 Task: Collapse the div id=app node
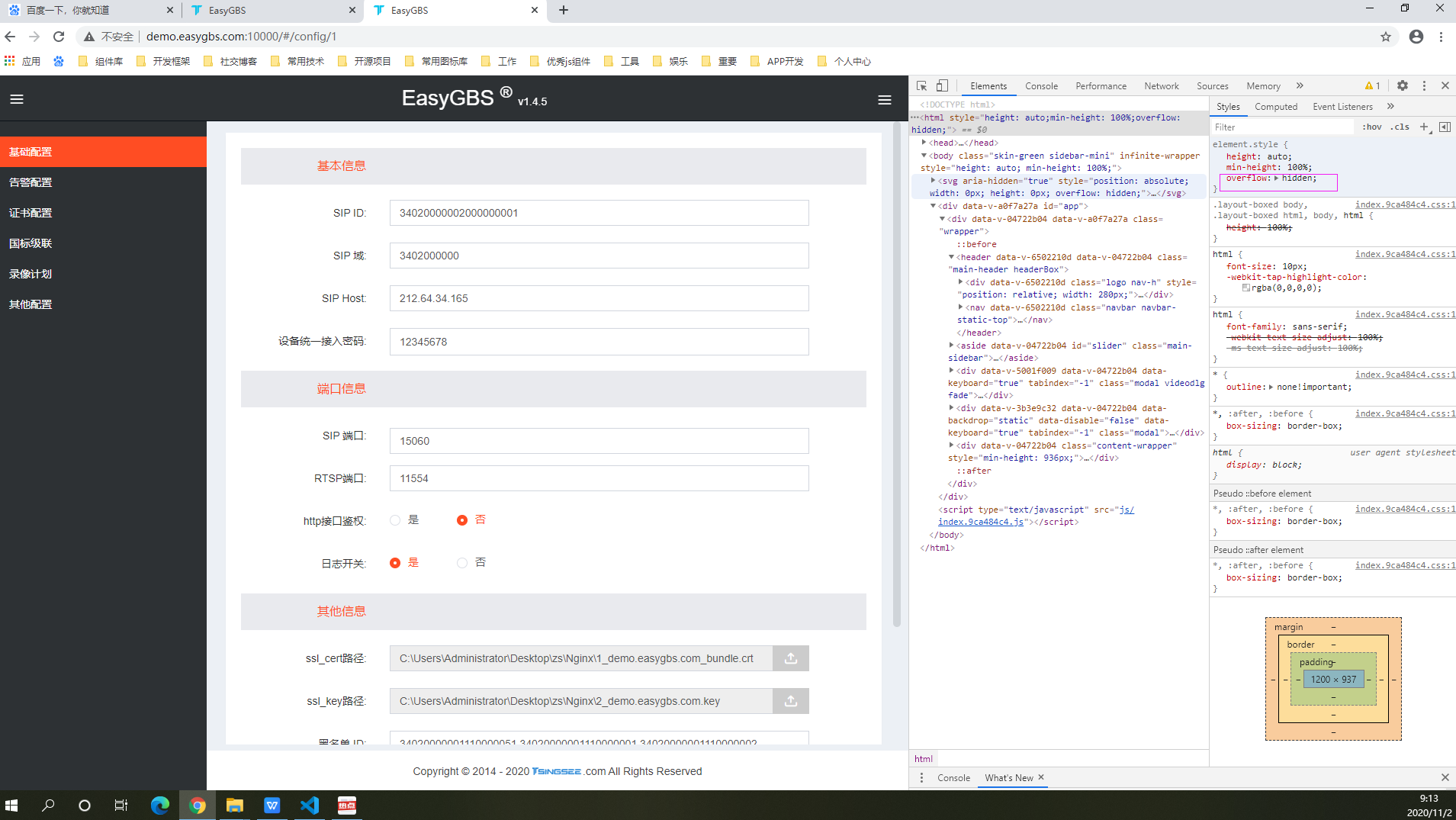click(x=933, y=206)
